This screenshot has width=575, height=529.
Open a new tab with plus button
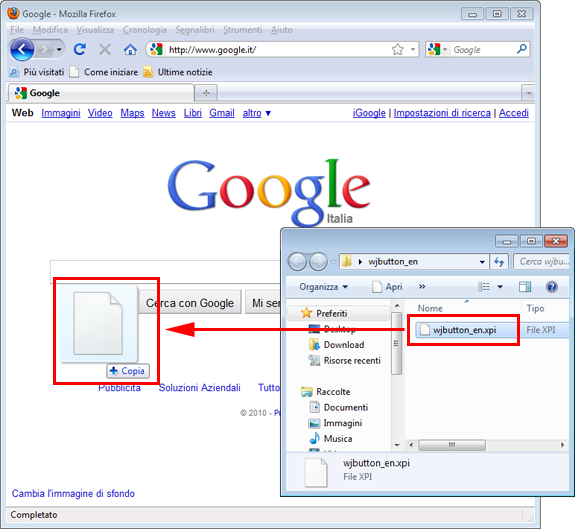pos(206,93)
